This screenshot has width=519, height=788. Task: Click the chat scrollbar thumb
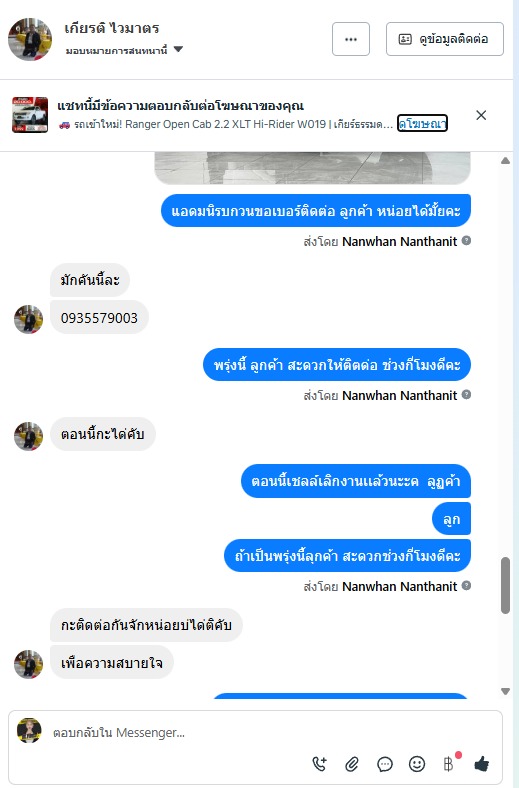(505, 585)
